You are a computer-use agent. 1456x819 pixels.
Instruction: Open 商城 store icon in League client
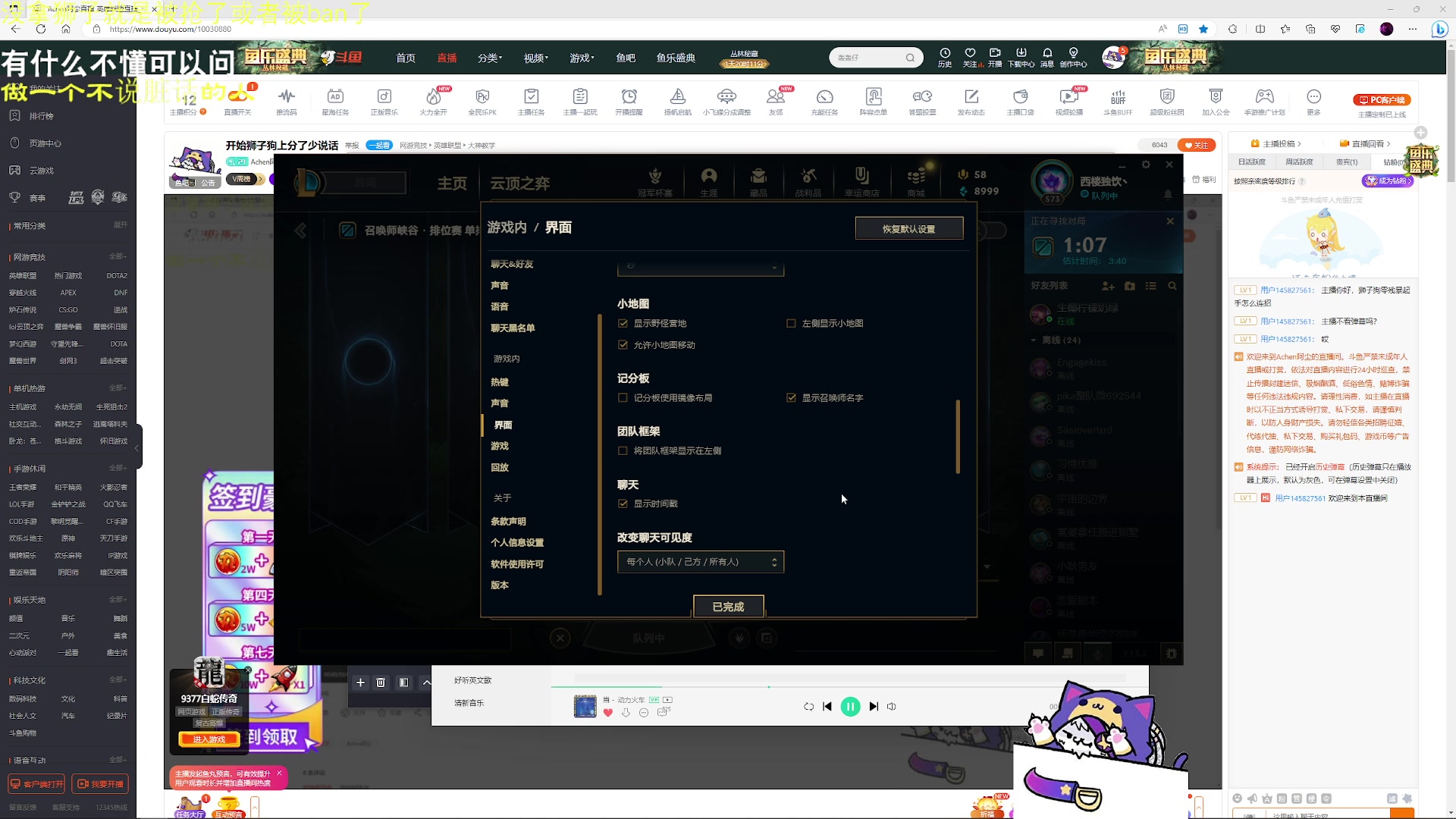coord(916,183)
